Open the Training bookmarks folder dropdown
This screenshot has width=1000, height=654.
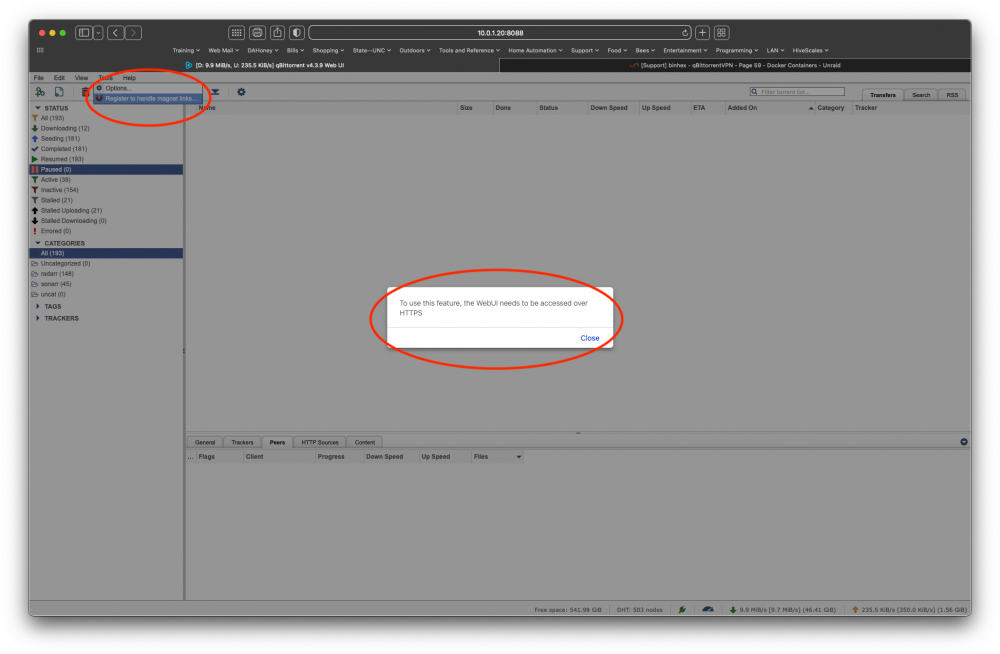pos(186,50)
